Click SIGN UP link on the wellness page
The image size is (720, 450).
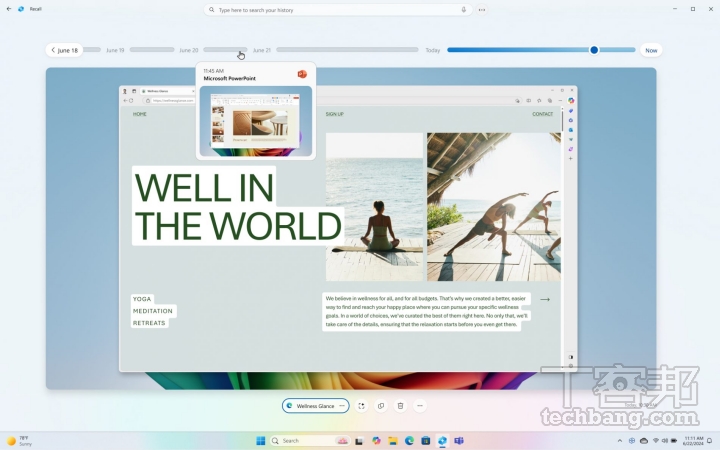click(x=335, y=114)
